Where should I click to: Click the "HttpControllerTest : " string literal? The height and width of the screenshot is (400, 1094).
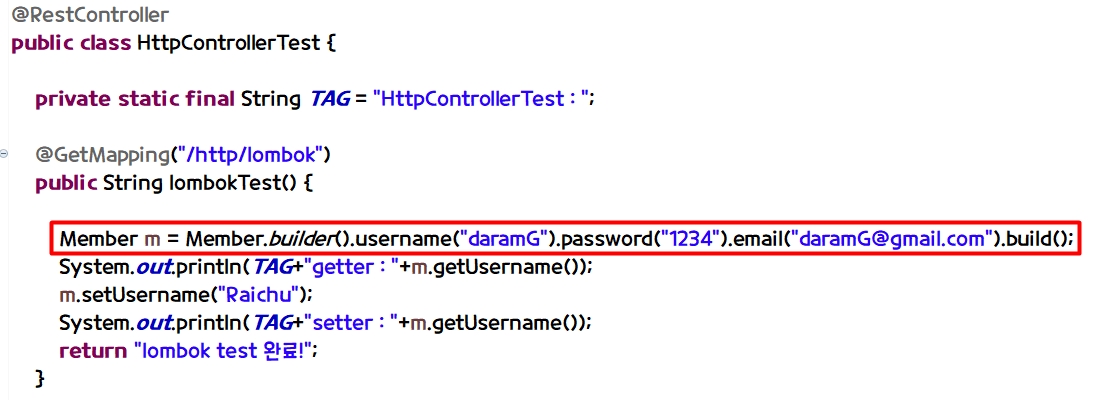483,99
